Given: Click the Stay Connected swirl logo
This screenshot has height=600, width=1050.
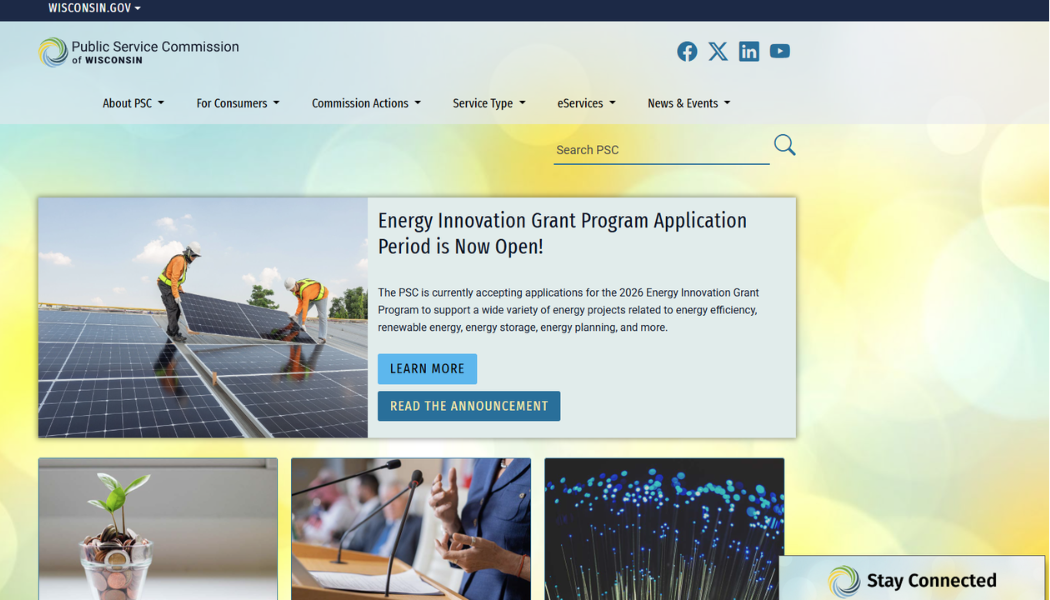Looking at the screenshot, I should tap(844, 581).
